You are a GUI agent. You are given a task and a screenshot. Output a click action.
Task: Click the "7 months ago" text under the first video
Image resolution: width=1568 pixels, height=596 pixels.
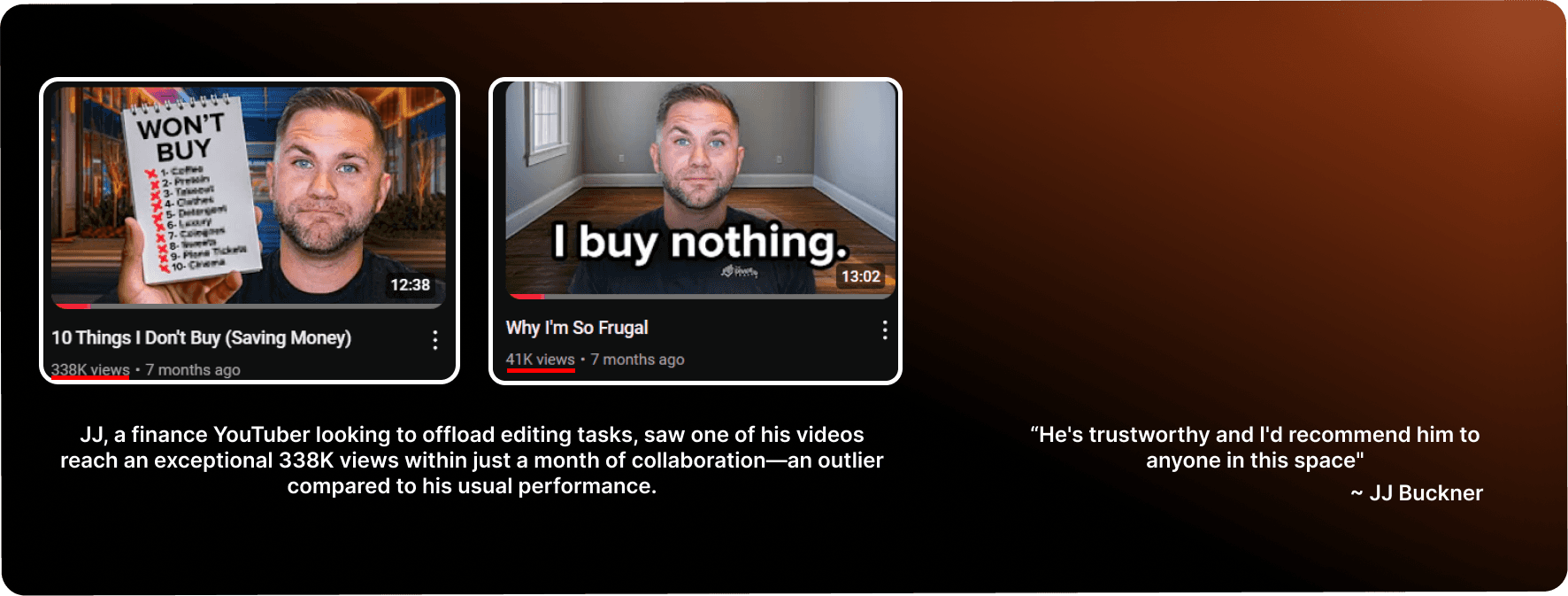pos(193,370)
